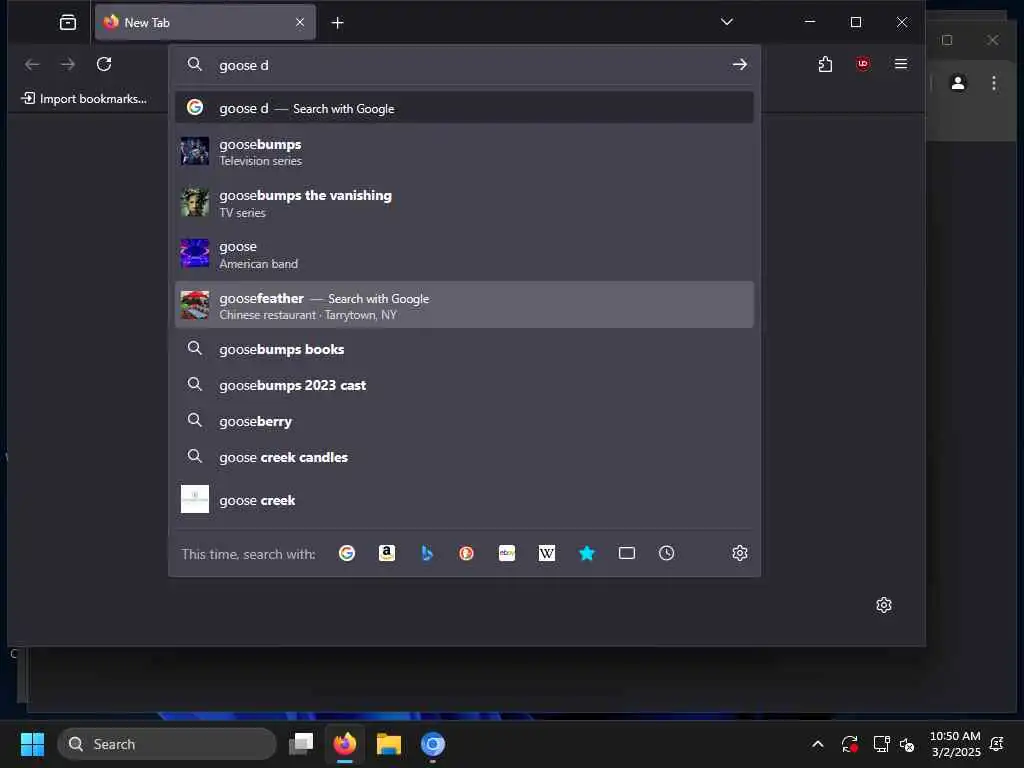Click the Go arrow in address bar
1024x768 pixels.
pos(739,65)
